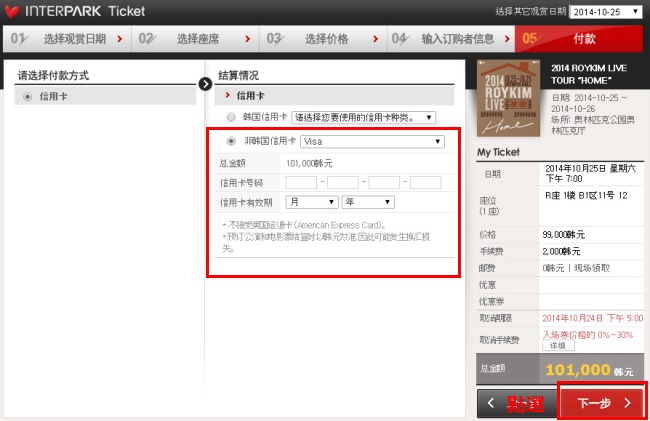
Task: Click the R座 1楼 B1区11号 seat text
Action: 586,196
